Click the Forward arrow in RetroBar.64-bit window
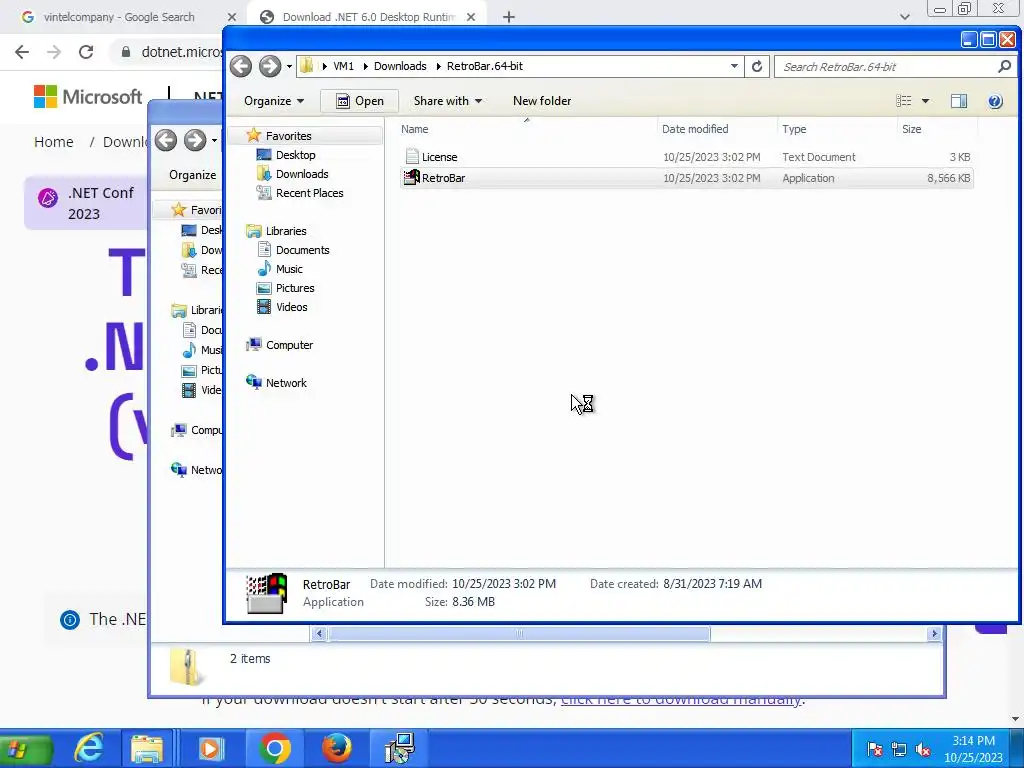Screen dimensions: 1024x768 (x=269, y=66)
